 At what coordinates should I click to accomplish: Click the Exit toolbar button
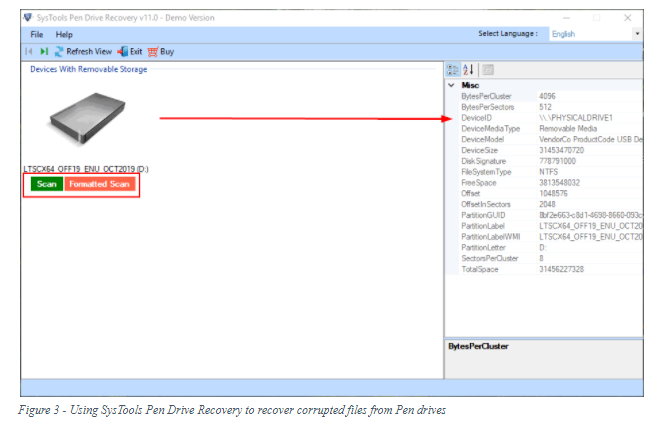click(130, 52)
